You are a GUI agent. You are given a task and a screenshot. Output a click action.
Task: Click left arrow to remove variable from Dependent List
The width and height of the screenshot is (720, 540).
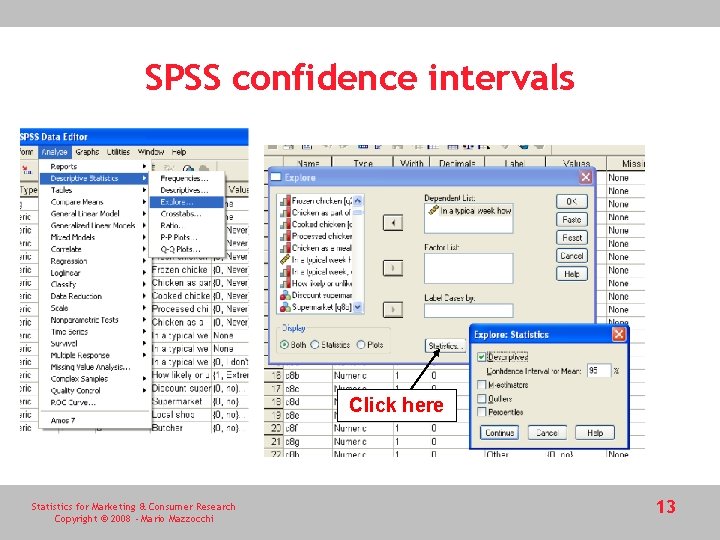pyautogui.click(x=393, y=223)
